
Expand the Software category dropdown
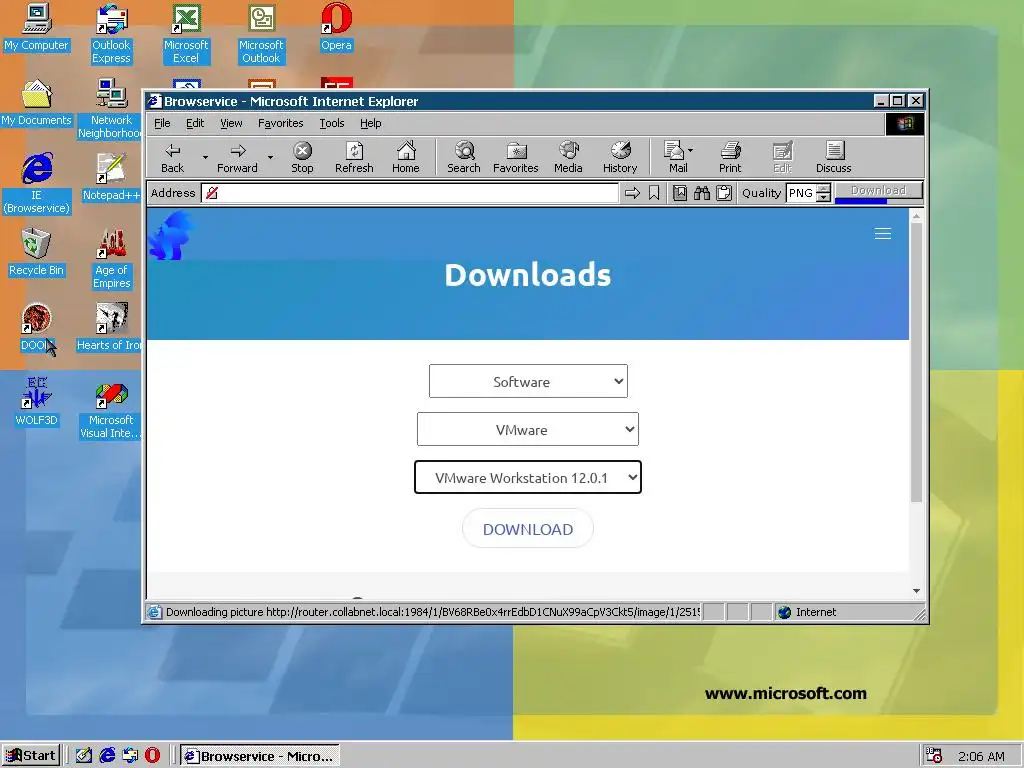(x=528, y=381)
